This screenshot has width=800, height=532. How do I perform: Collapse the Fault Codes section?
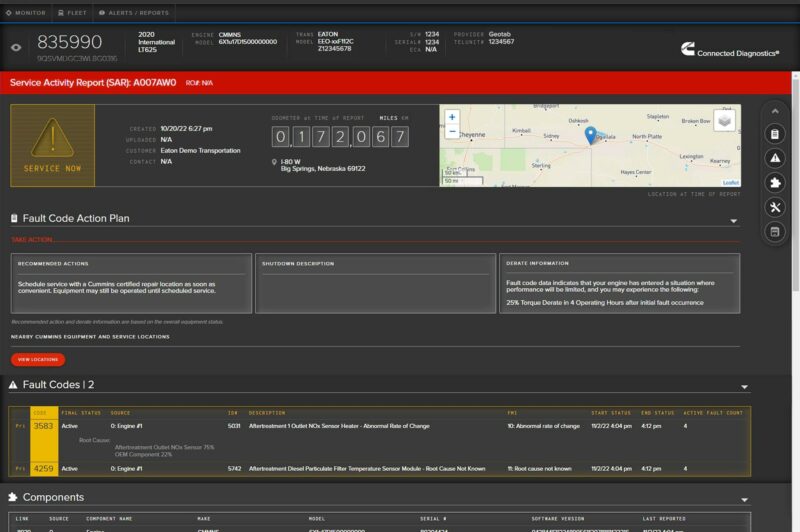743,387
